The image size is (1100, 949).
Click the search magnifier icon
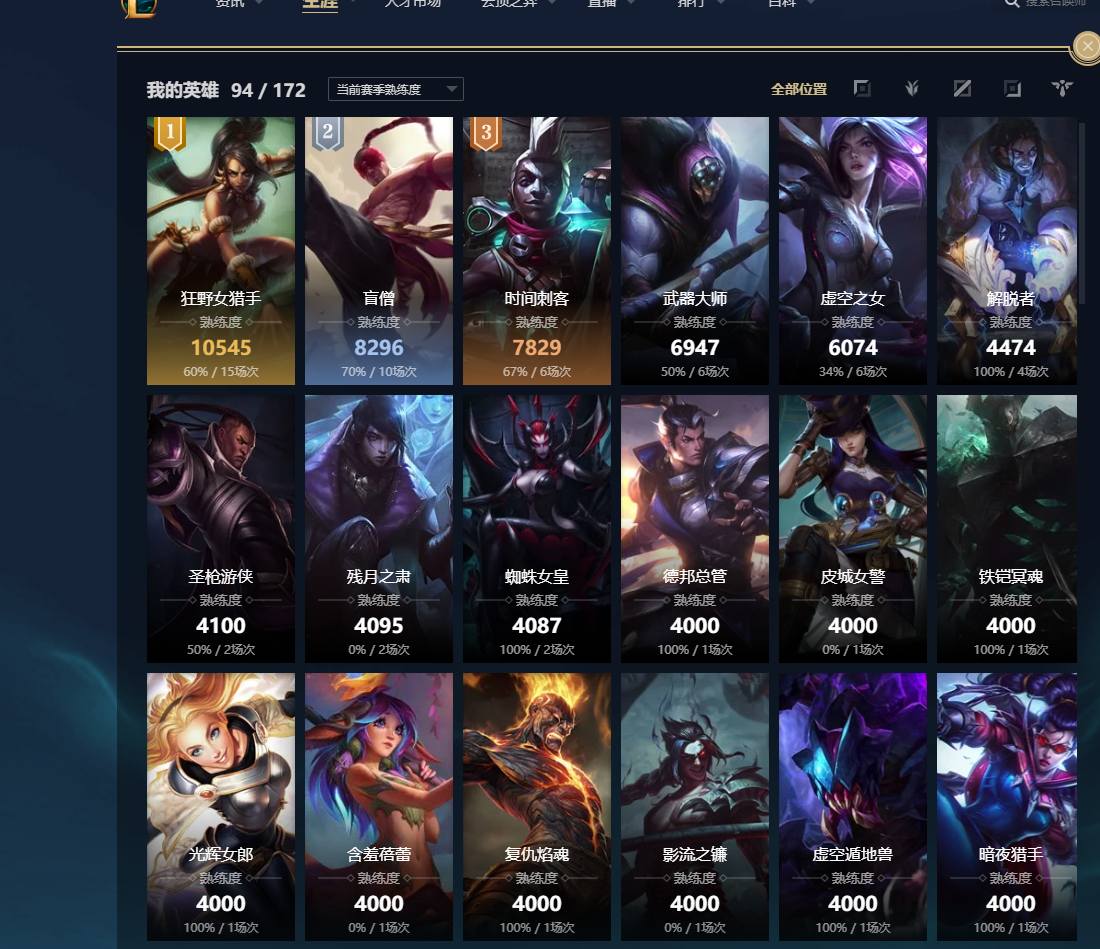1011,4
